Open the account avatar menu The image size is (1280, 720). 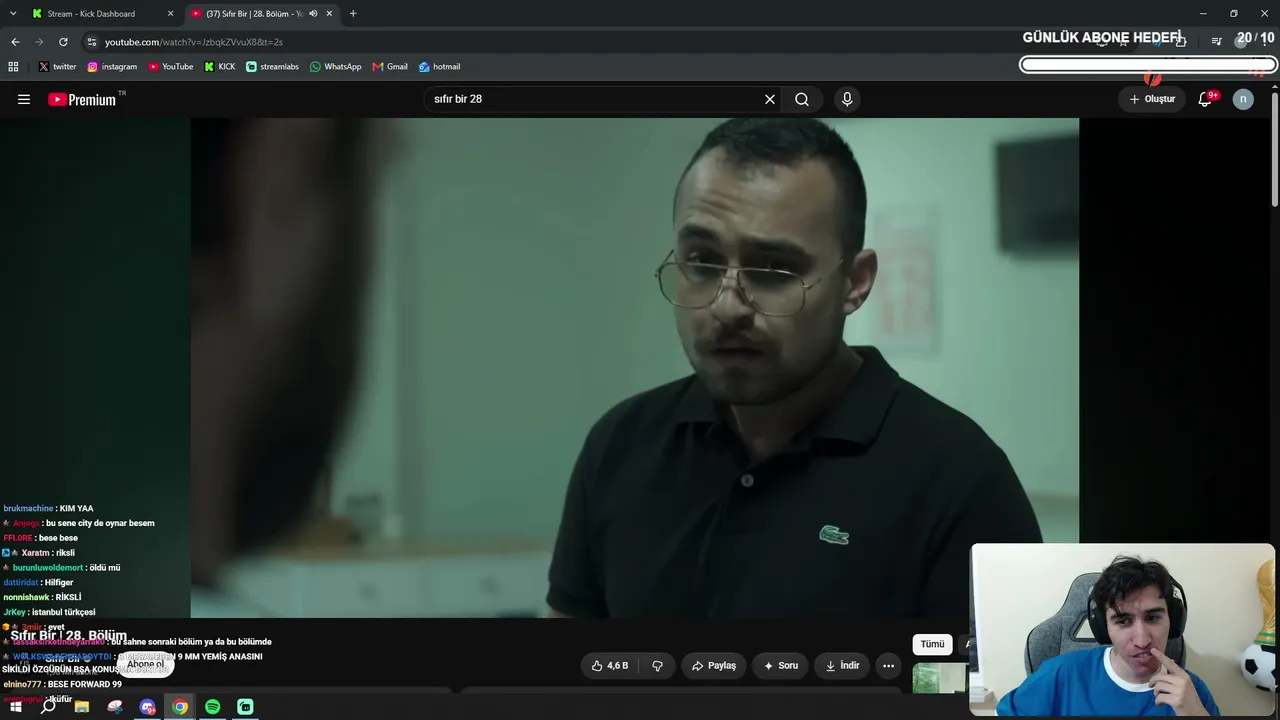pos(1243,99)
